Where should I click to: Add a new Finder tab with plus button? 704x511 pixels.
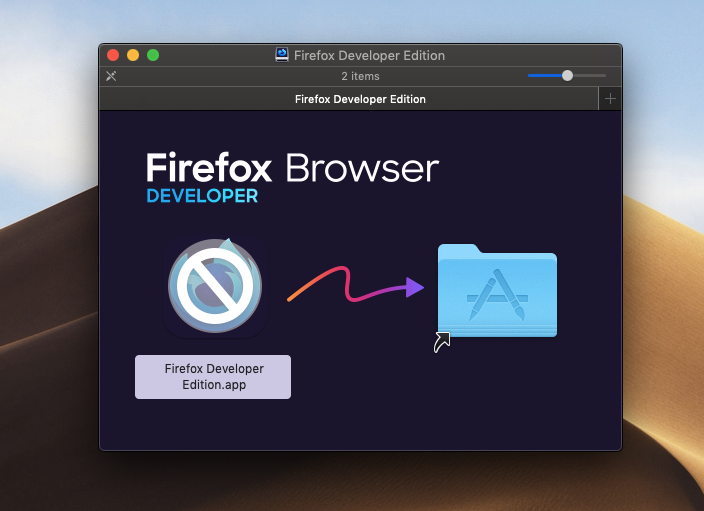(610, 99)
